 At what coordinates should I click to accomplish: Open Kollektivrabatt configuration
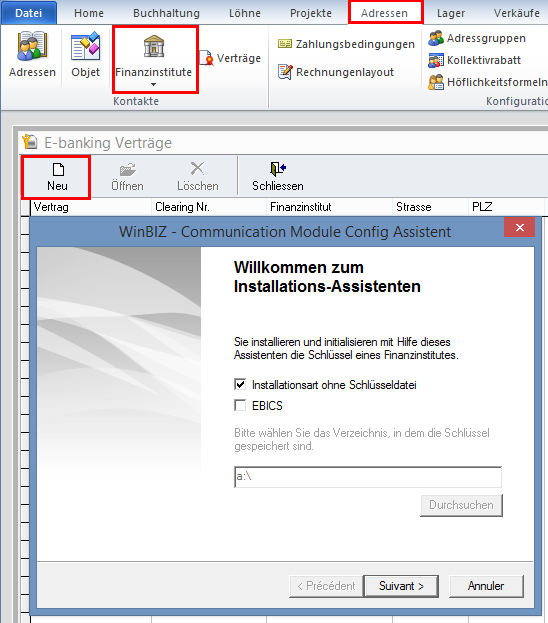pyautogui.click(x=474, y=60)
